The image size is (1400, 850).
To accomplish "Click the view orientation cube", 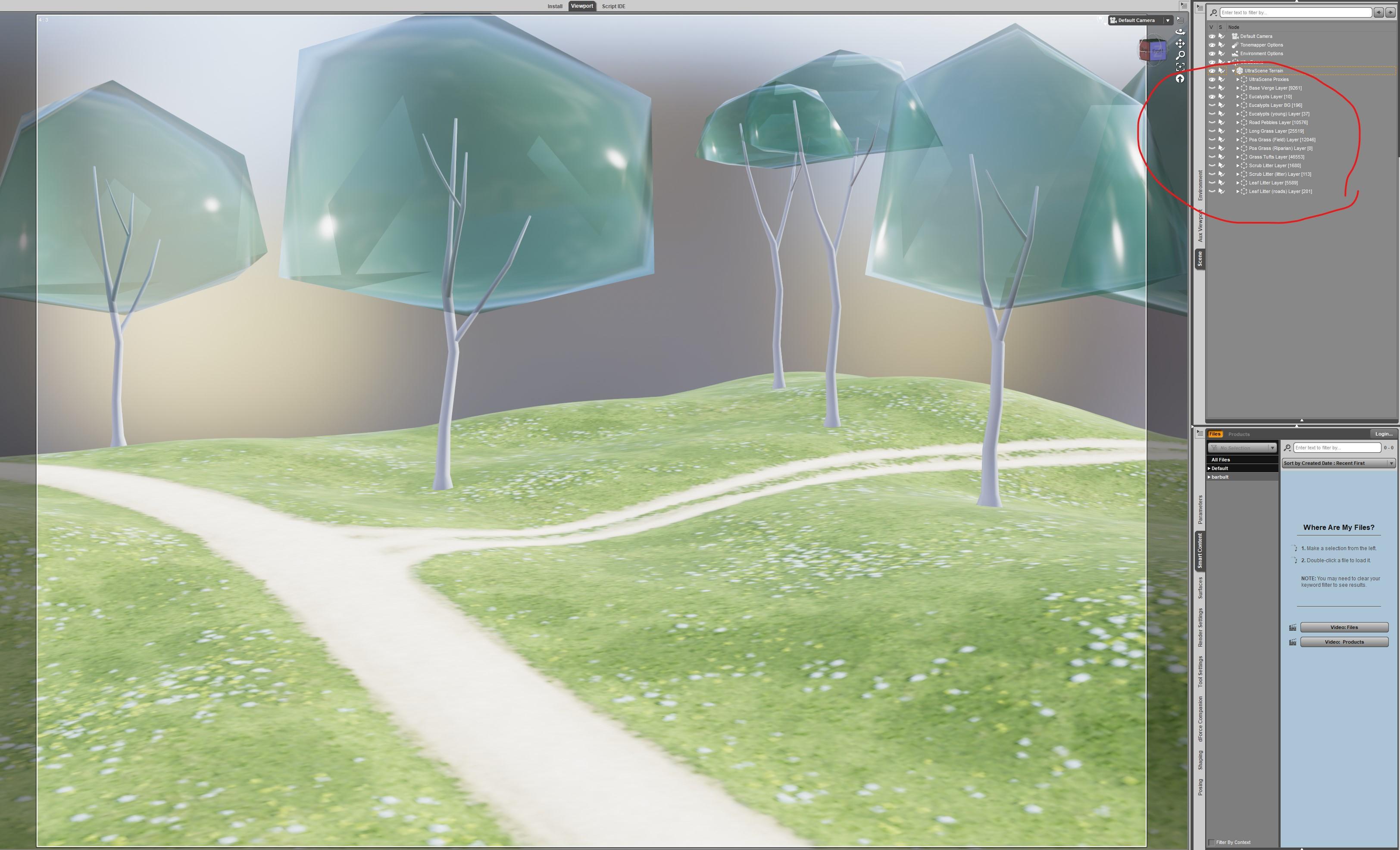I will tap(1153, 50).
